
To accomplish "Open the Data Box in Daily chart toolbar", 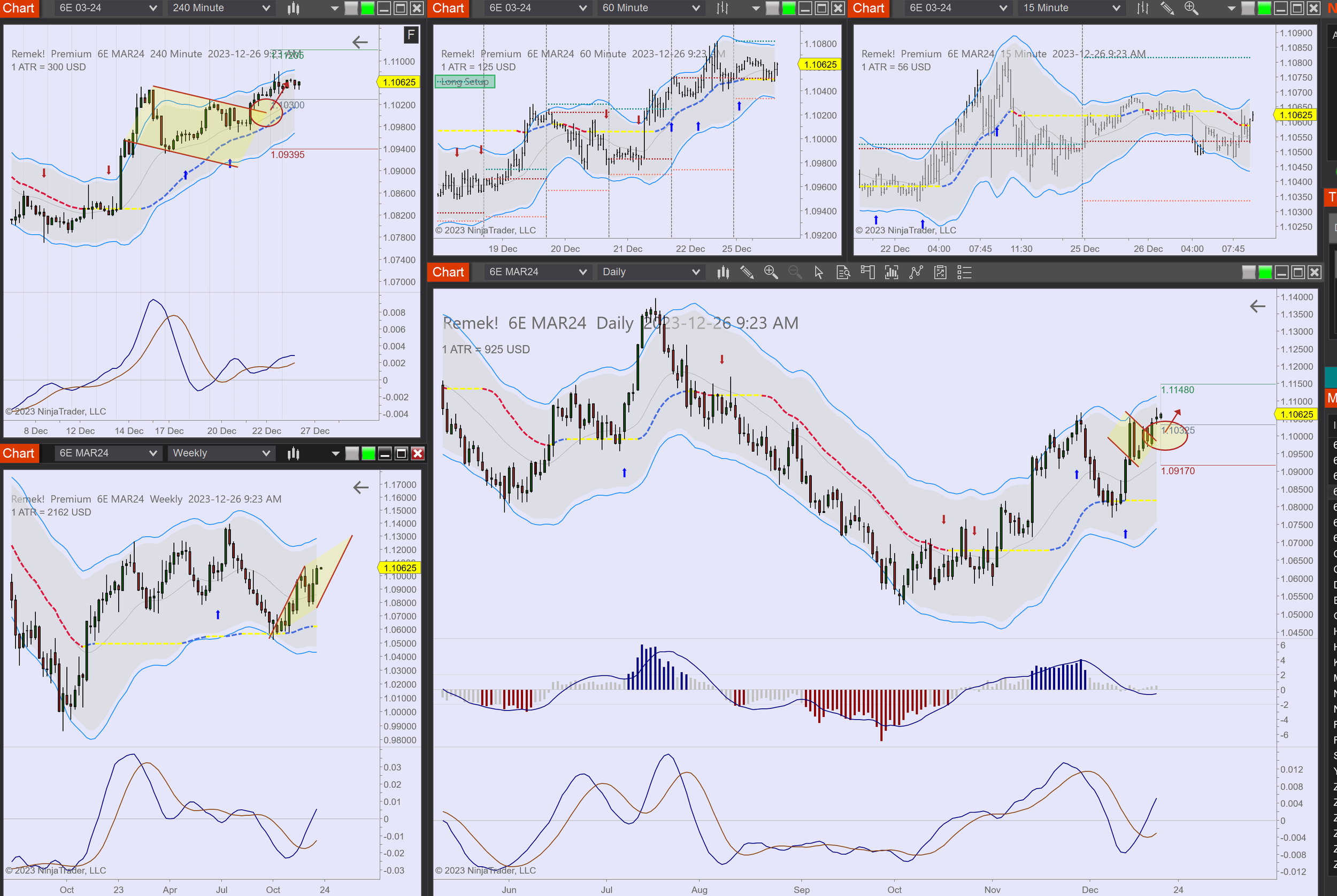I will (843, 273).
